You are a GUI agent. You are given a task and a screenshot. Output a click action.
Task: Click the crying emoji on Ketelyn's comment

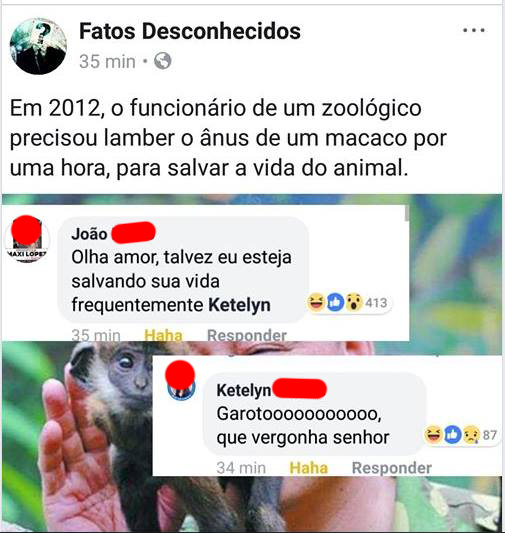pyautogui.click(x=471, y=434)
